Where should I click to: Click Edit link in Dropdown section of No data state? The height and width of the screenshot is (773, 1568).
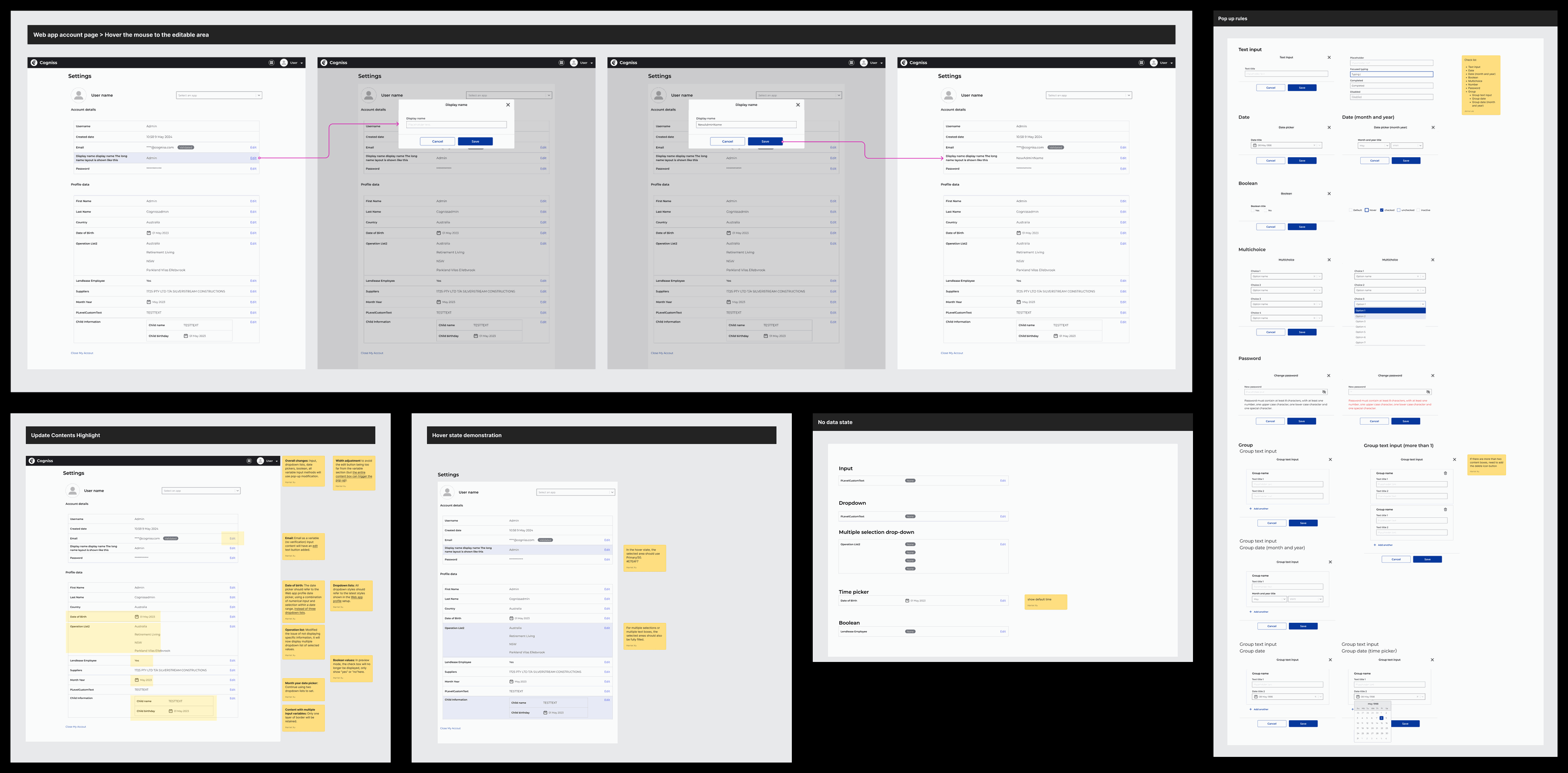click(x=1003, y=517)
